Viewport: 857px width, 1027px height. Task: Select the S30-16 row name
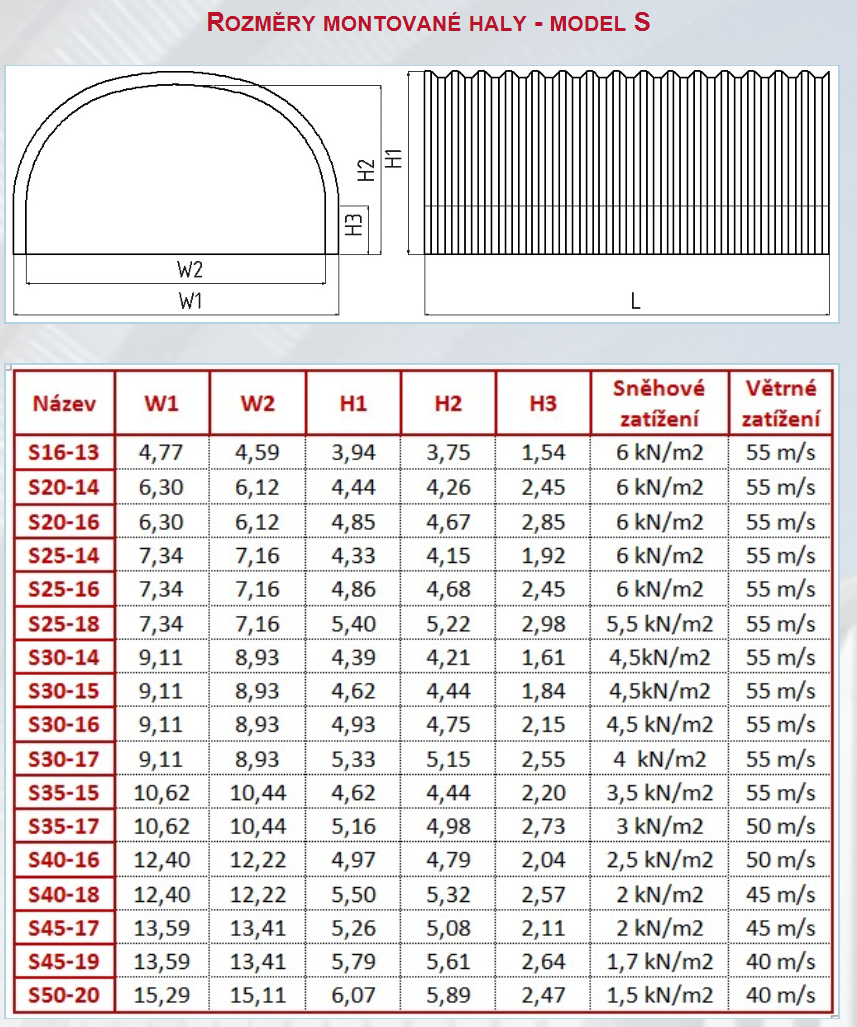[x=64, y=724]
